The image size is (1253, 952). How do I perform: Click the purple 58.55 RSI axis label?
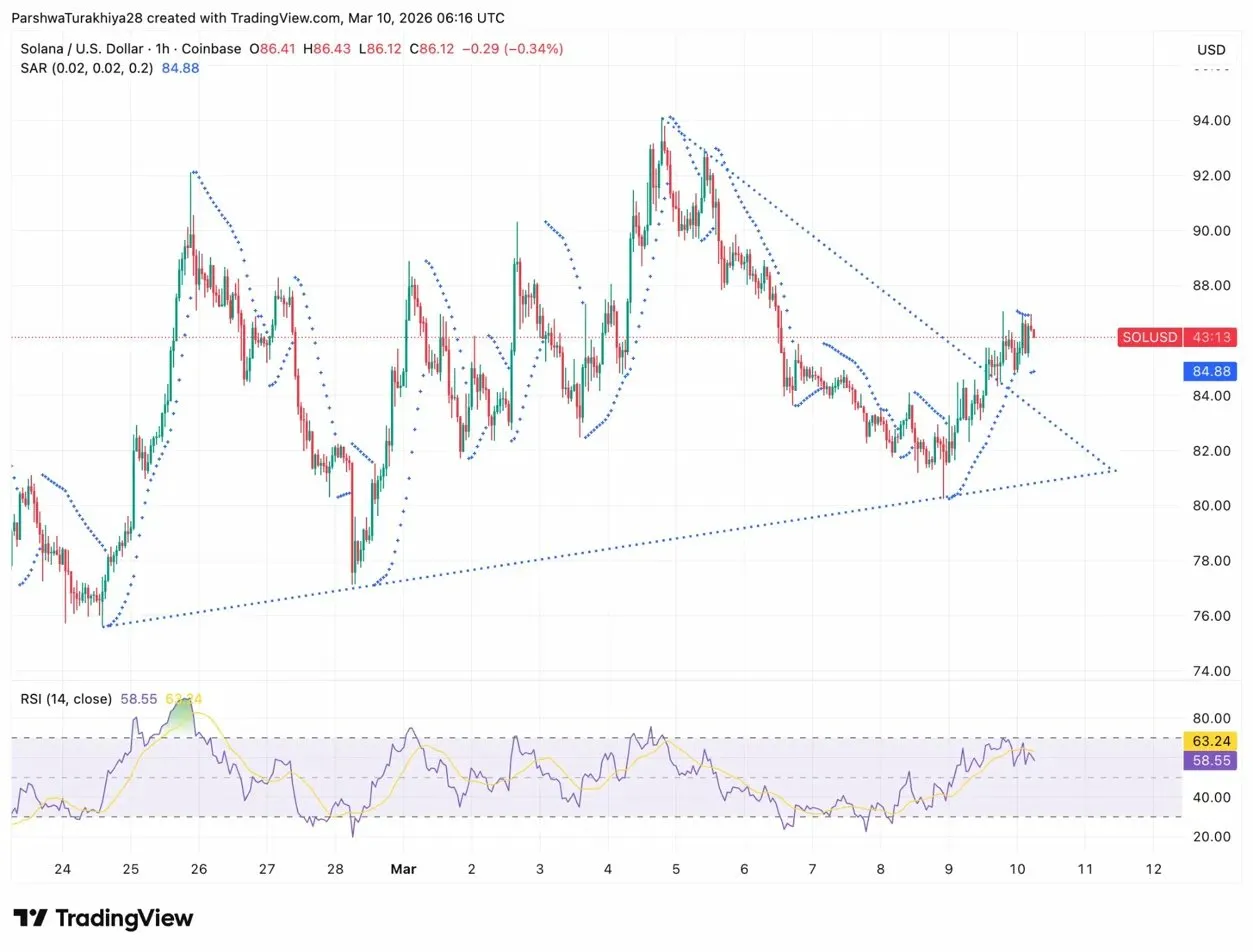point(1211,761)
